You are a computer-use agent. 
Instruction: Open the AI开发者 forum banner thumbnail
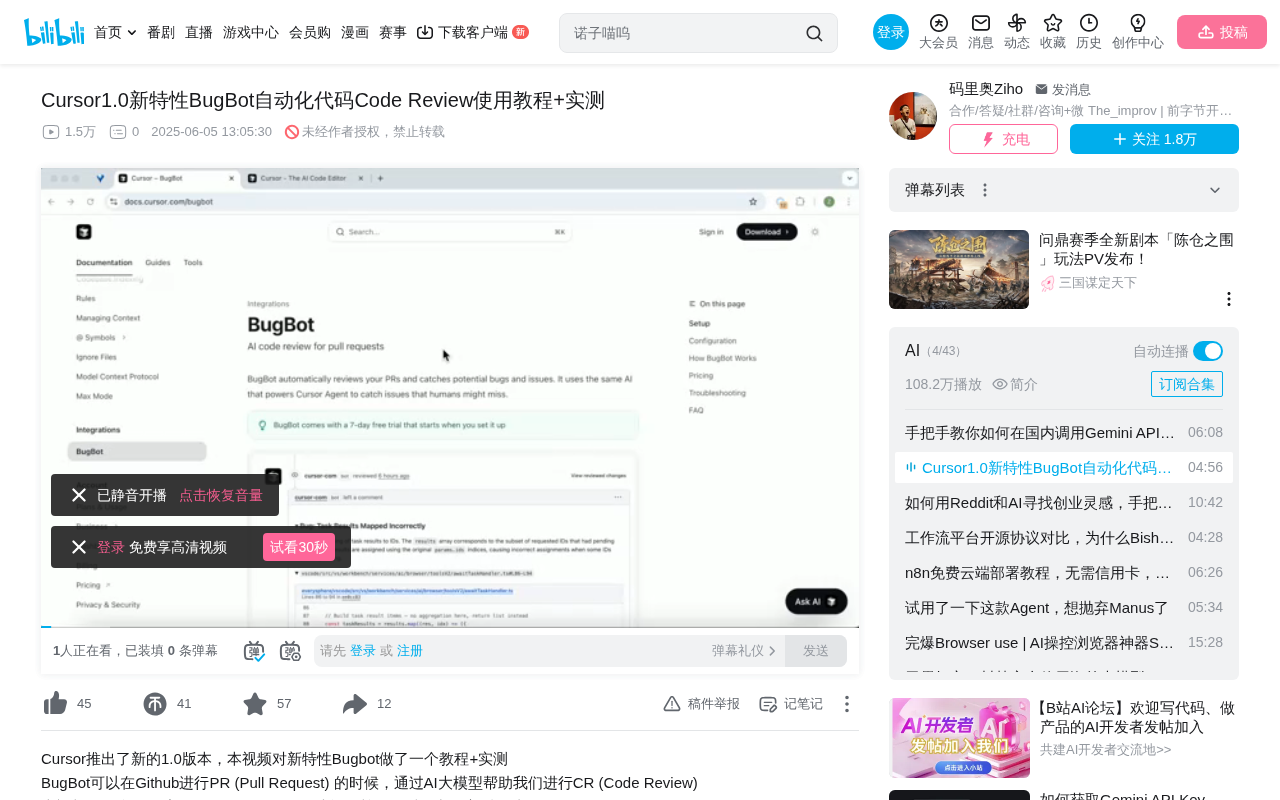(960, 738)
